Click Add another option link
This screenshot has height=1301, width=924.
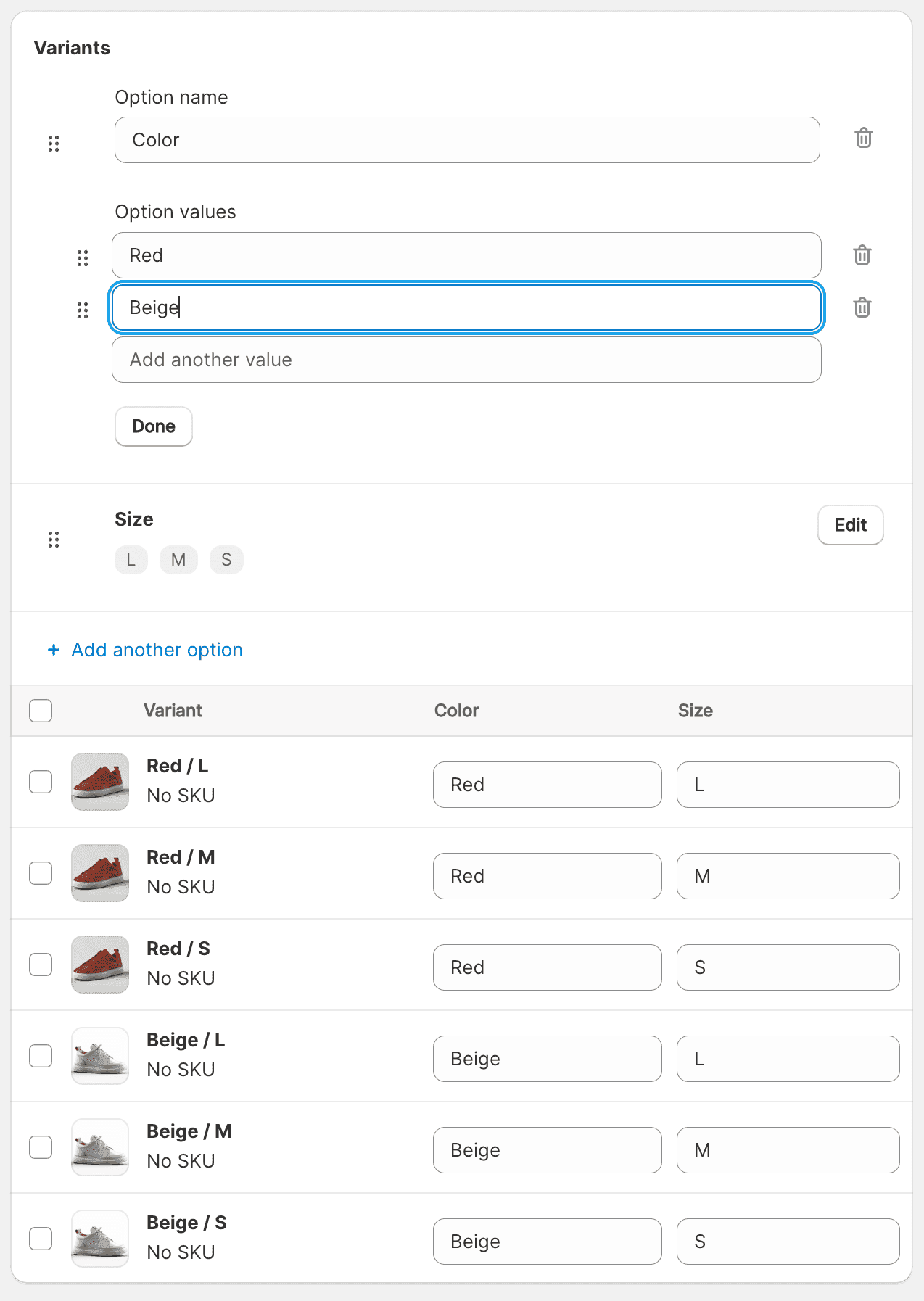click(x=157, y=650)
